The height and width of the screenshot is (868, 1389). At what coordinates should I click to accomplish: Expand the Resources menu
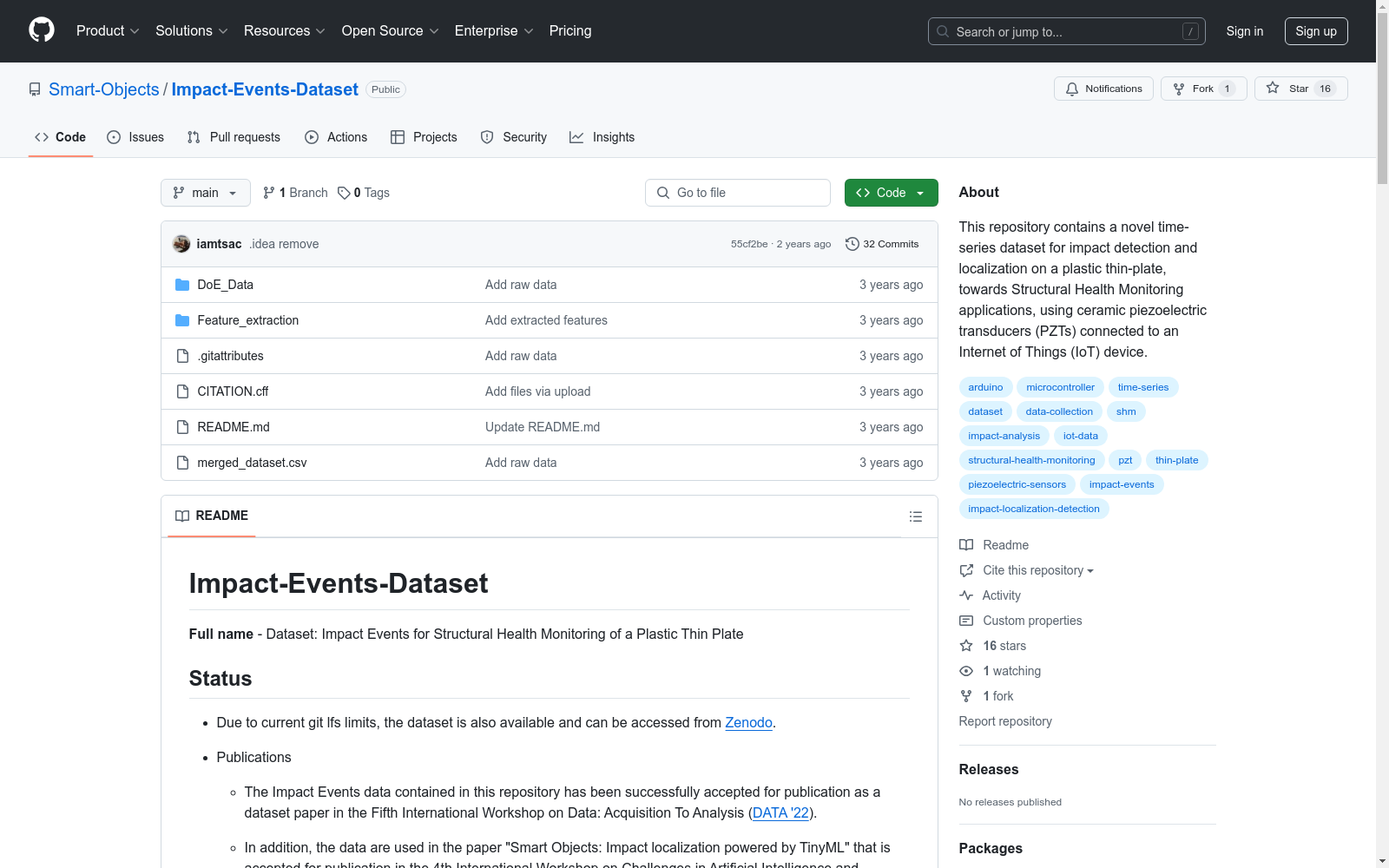[x=285, y=31]
